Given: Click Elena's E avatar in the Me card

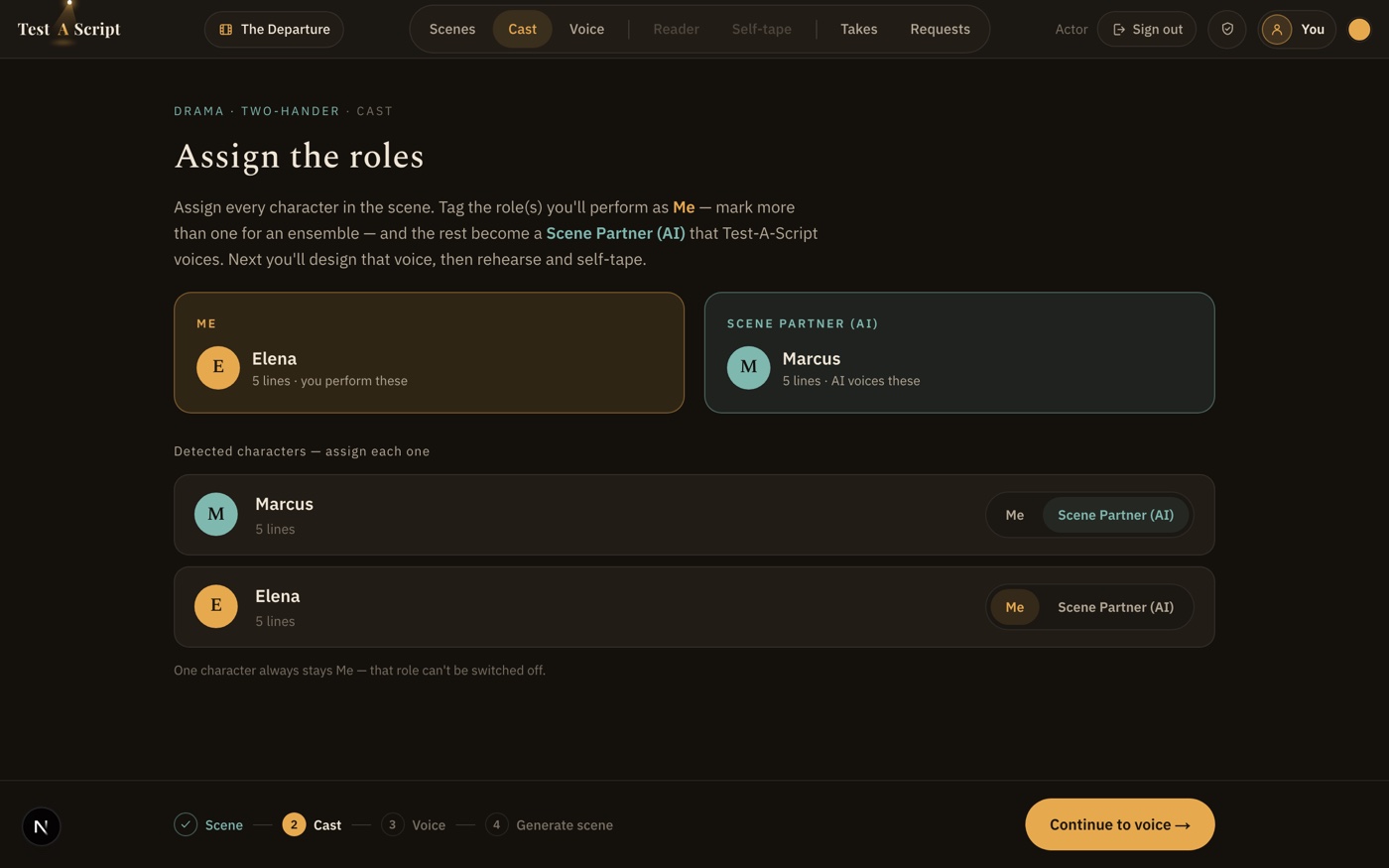Looking at the screenshot, I should [218, 367].
